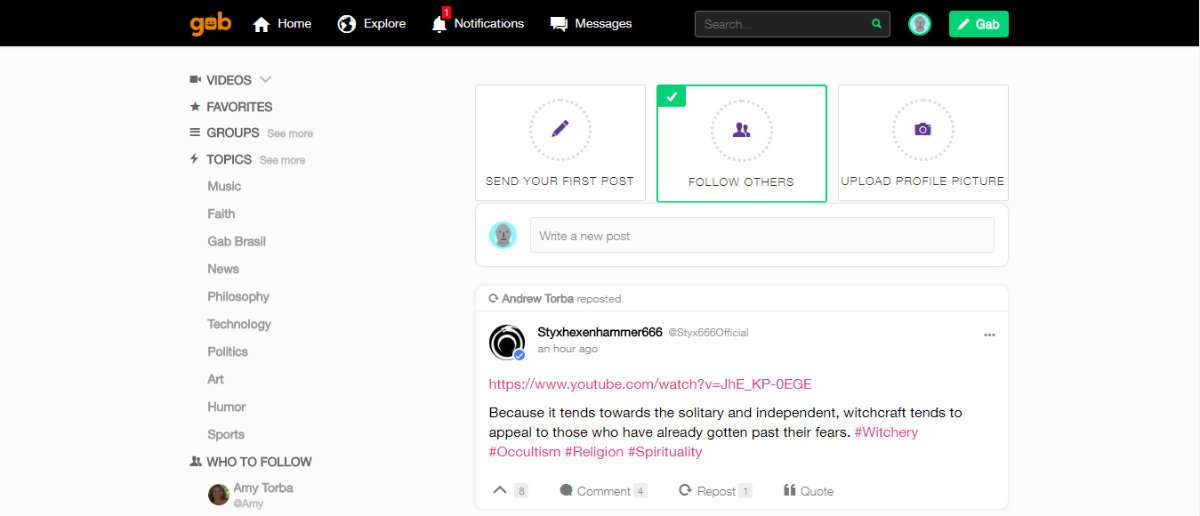Select the Sports topic
This screenshot has width=1200, height=516.
[x=226, y=434]
